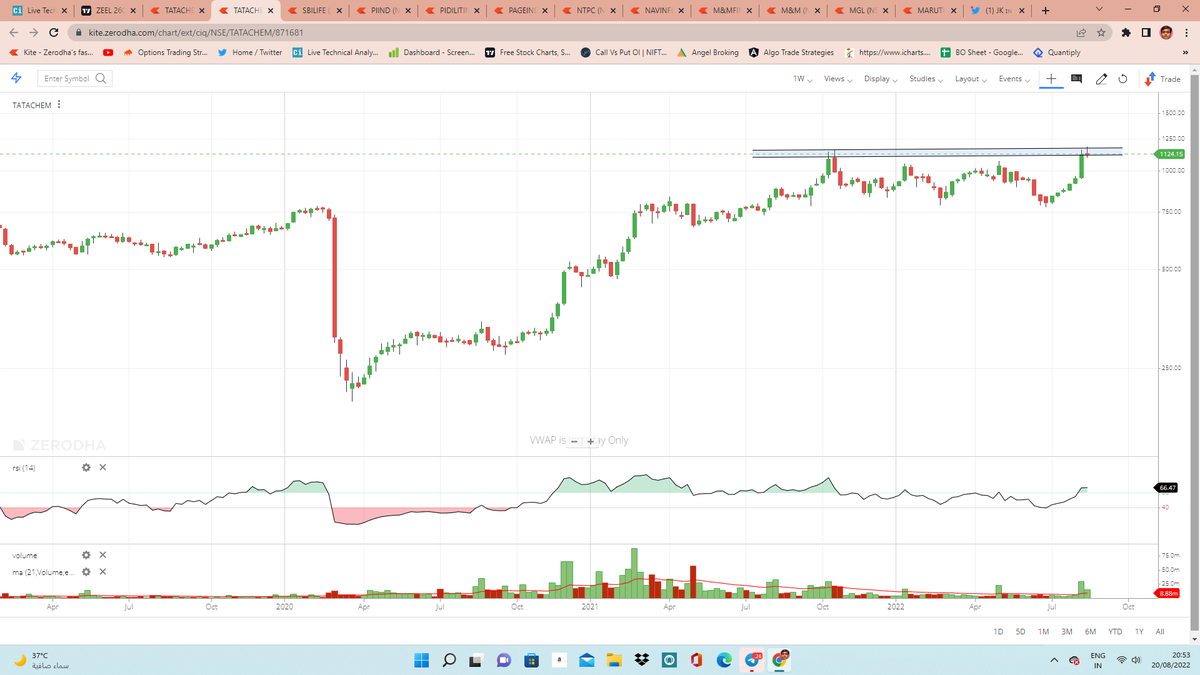Click the browser address bar URL

(189, 33)
